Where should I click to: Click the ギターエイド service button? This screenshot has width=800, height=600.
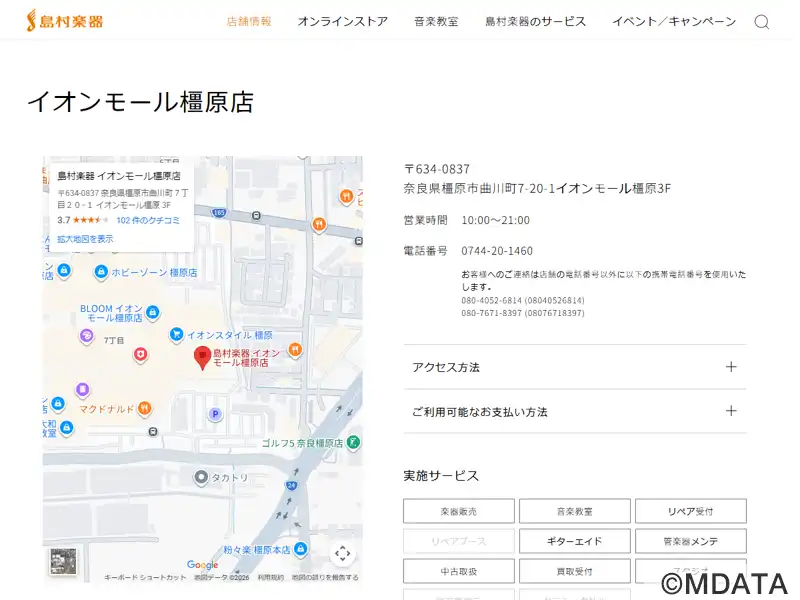coord(574,541)
